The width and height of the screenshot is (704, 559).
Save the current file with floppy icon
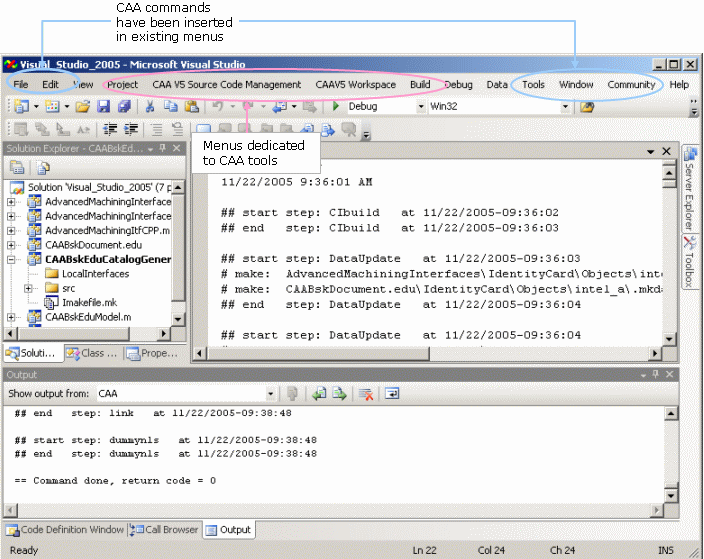click(x=104, y=106)
